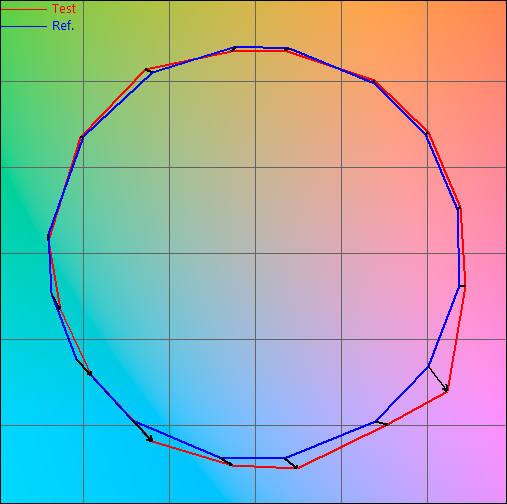Viewport: 507px width, 504px height.
Task: Click the blue Ref. legend line sample
Action: point(24,26)
